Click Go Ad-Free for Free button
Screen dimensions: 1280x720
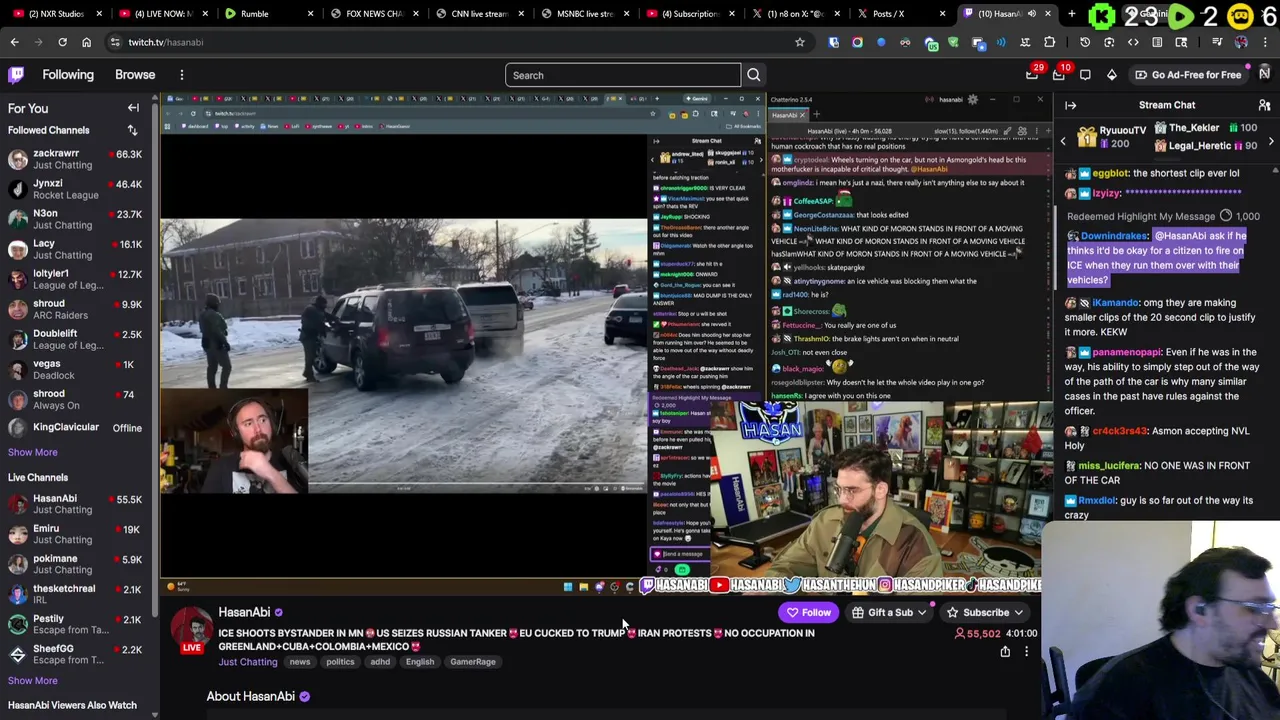pos(1187,75)
